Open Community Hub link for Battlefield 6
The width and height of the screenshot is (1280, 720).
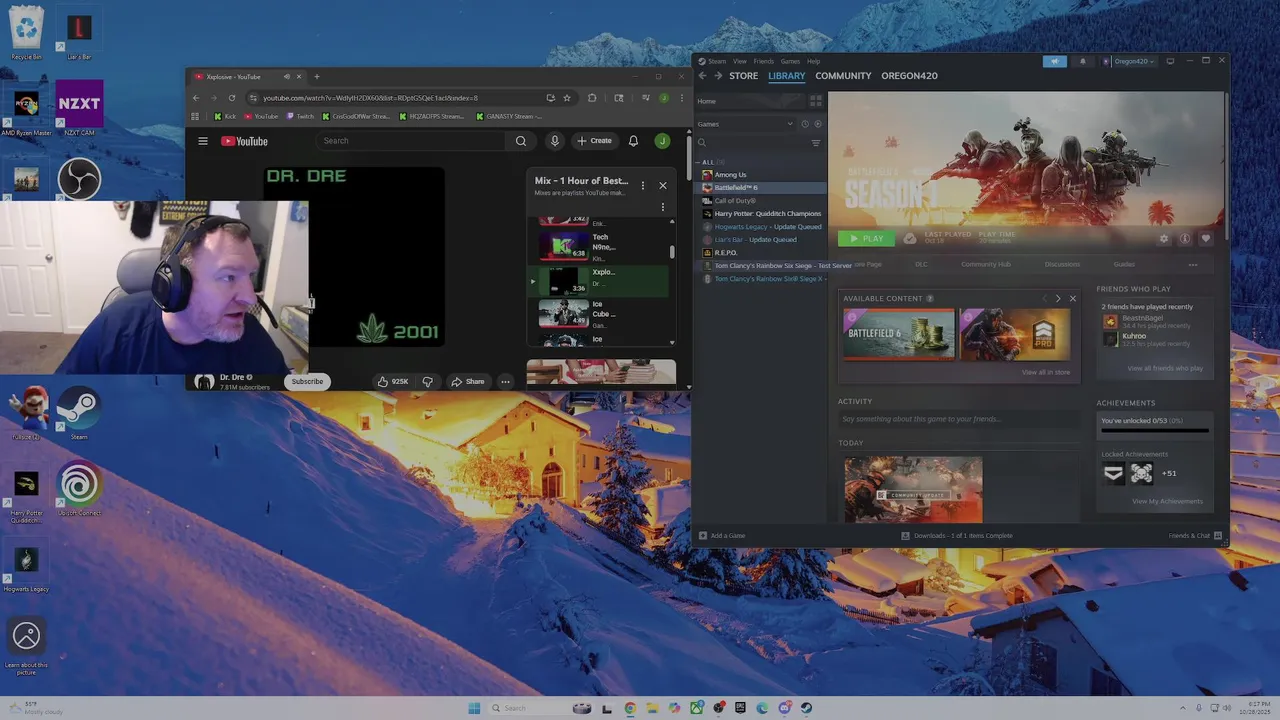pos(986,265)
